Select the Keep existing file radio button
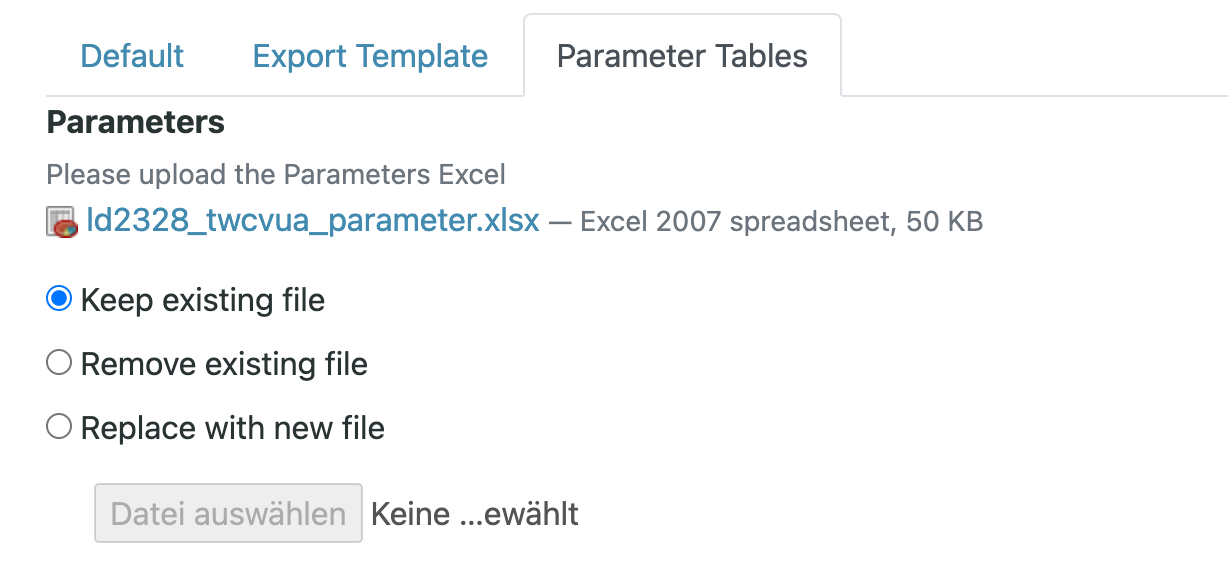This screenshot has height=568, width=1228. pos(59,299)
